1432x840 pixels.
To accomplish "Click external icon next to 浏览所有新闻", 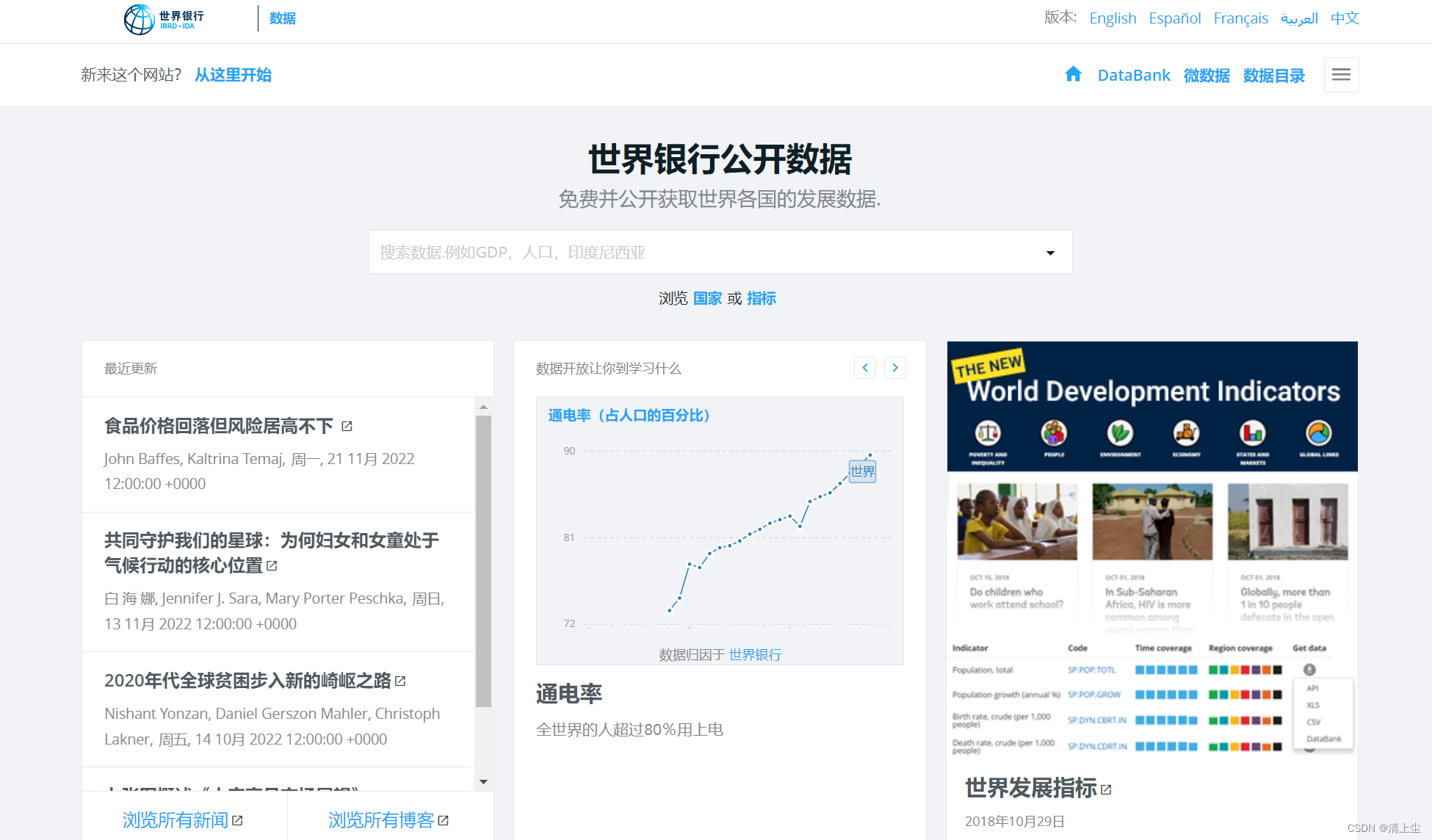I will pos(237,820).
